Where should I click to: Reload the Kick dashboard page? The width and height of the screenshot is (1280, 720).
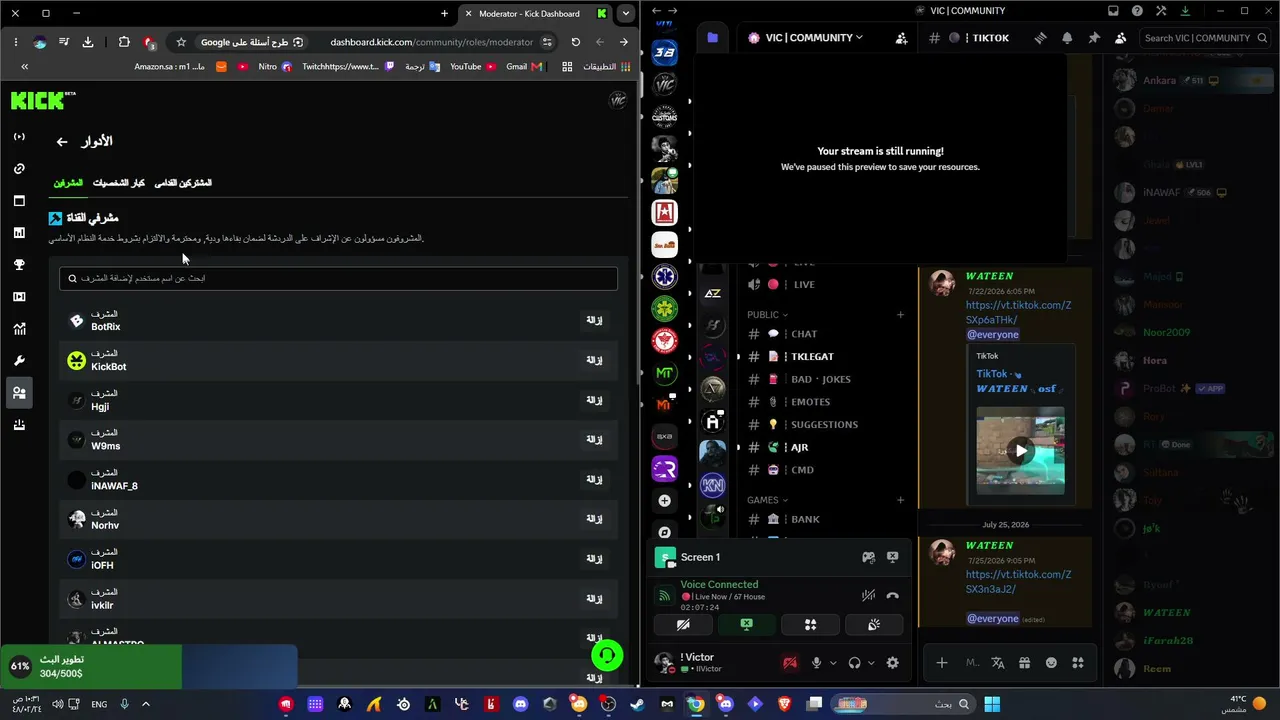(575, 42)
